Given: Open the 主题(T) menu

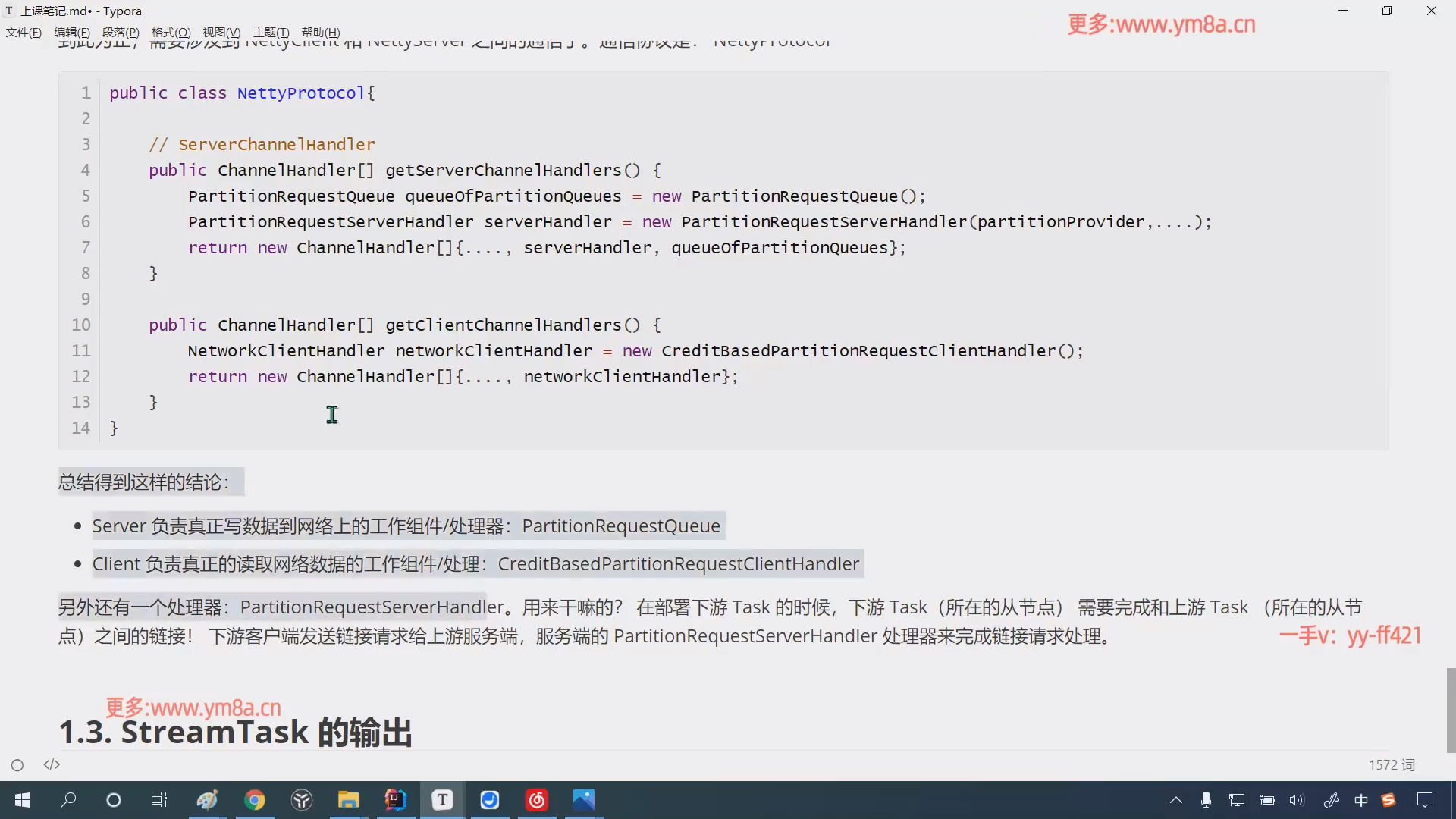Looking at the screenshot, I should click(x=271, y=33).
